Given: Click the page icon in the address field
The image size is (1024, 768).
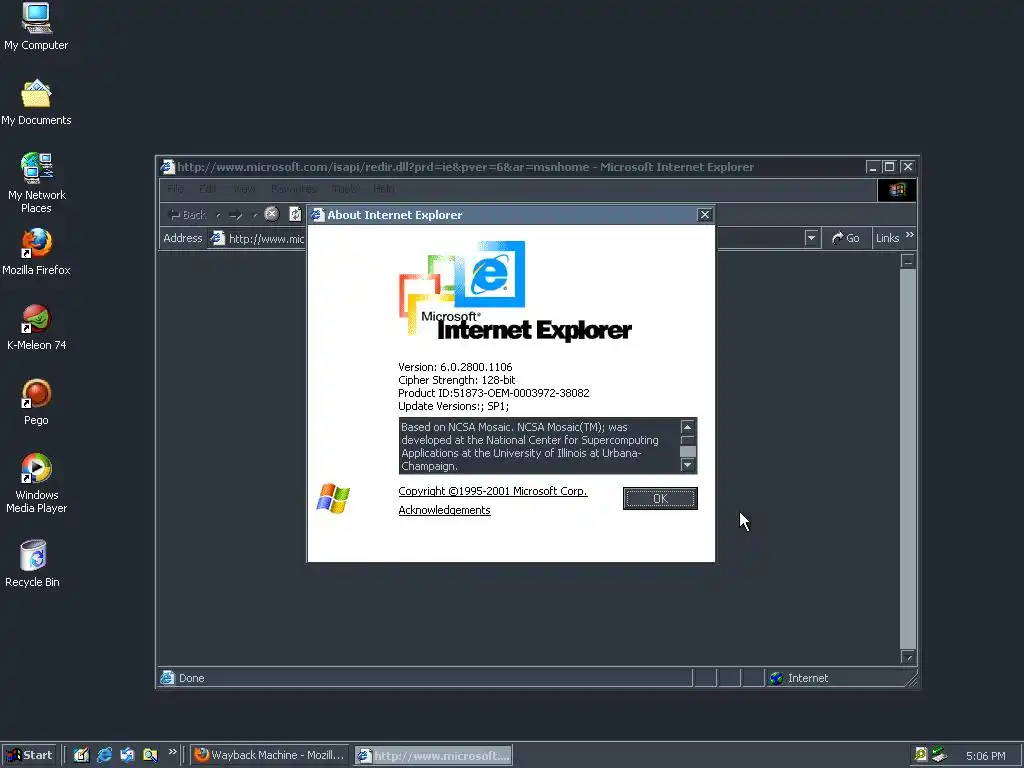Looking at the screenshot, I should [217, 238].
